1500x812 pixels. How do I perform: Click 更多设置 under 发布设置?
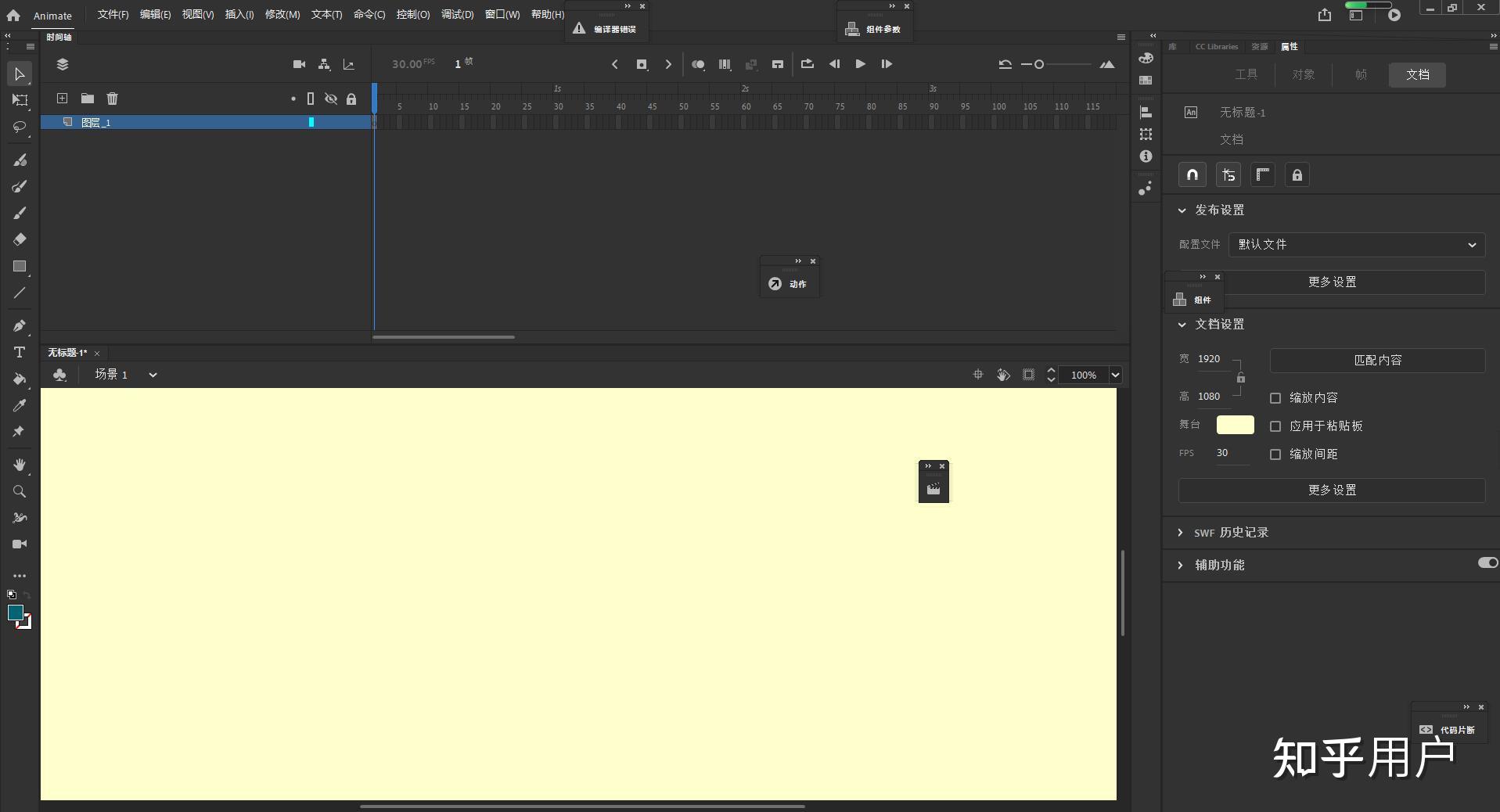tap(1332, 282)
